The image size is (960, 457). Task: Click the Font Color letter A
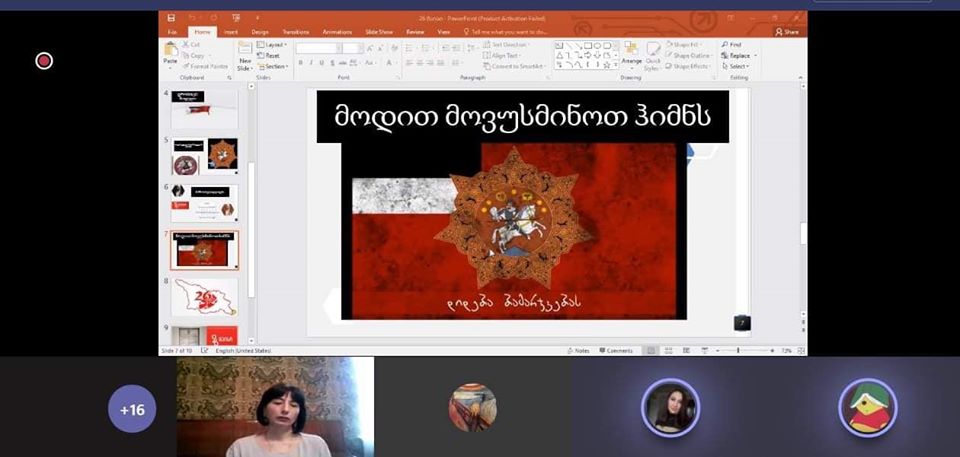click(x=389, y=63)
